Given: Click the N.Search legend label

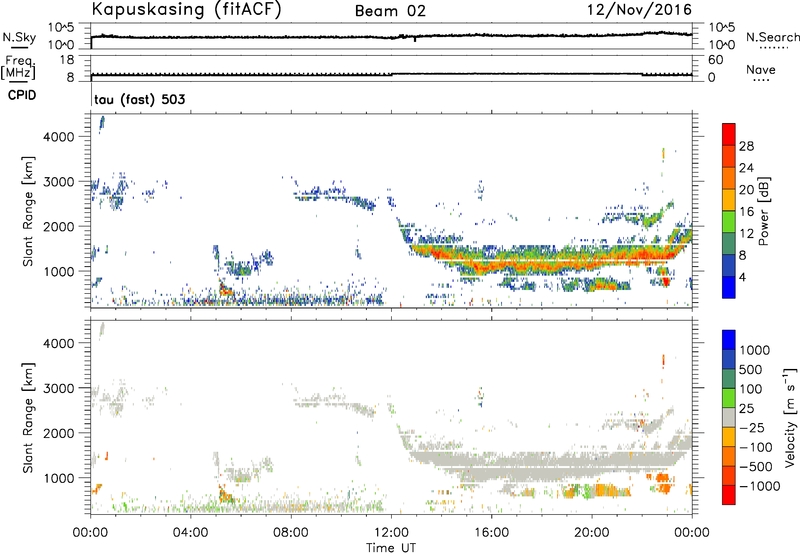Looking at the screenshot, I should point(772,37).
